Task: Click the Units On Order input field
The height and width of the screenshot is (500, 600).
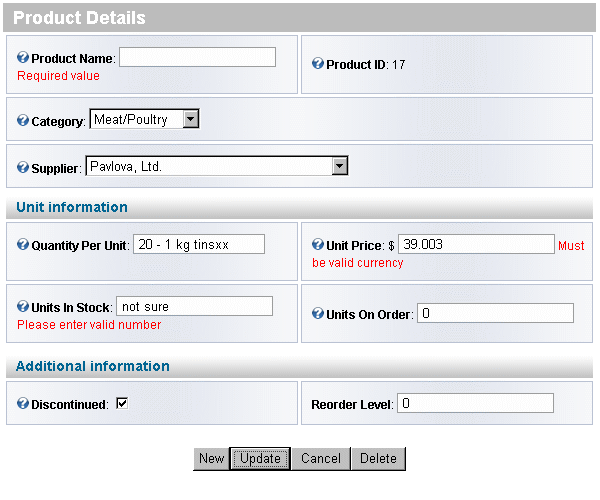Action: (496, 313)
